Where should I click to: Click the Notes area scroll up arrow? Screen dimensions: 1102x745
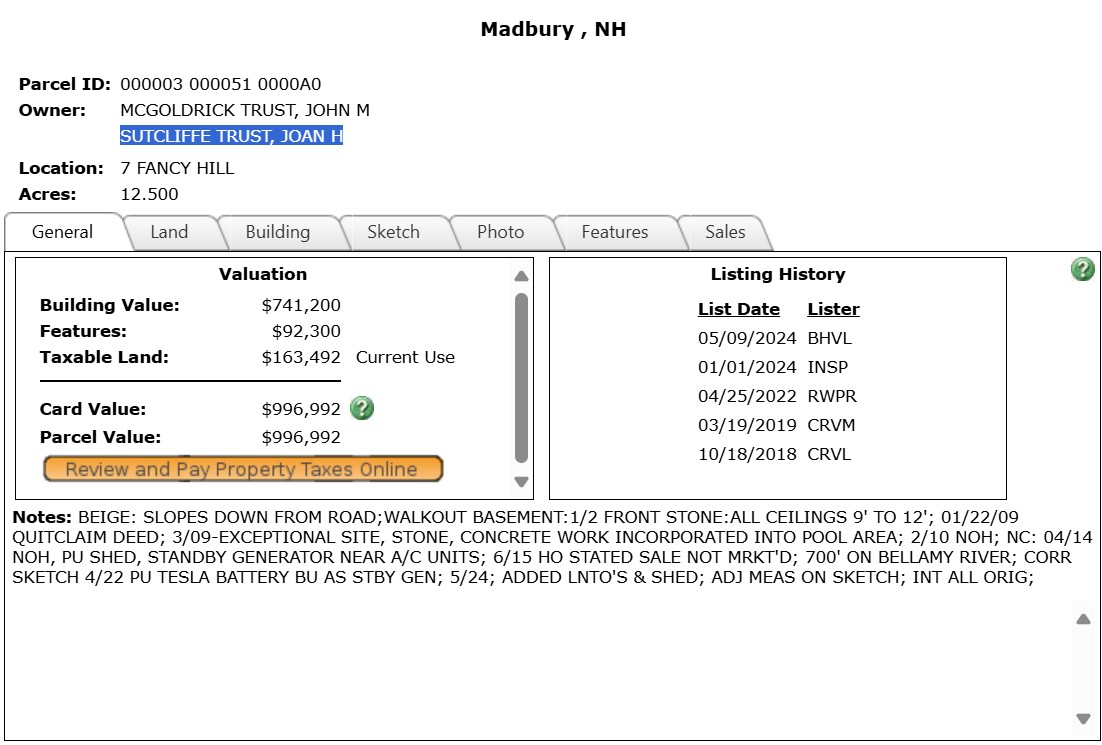point(1082,619)
